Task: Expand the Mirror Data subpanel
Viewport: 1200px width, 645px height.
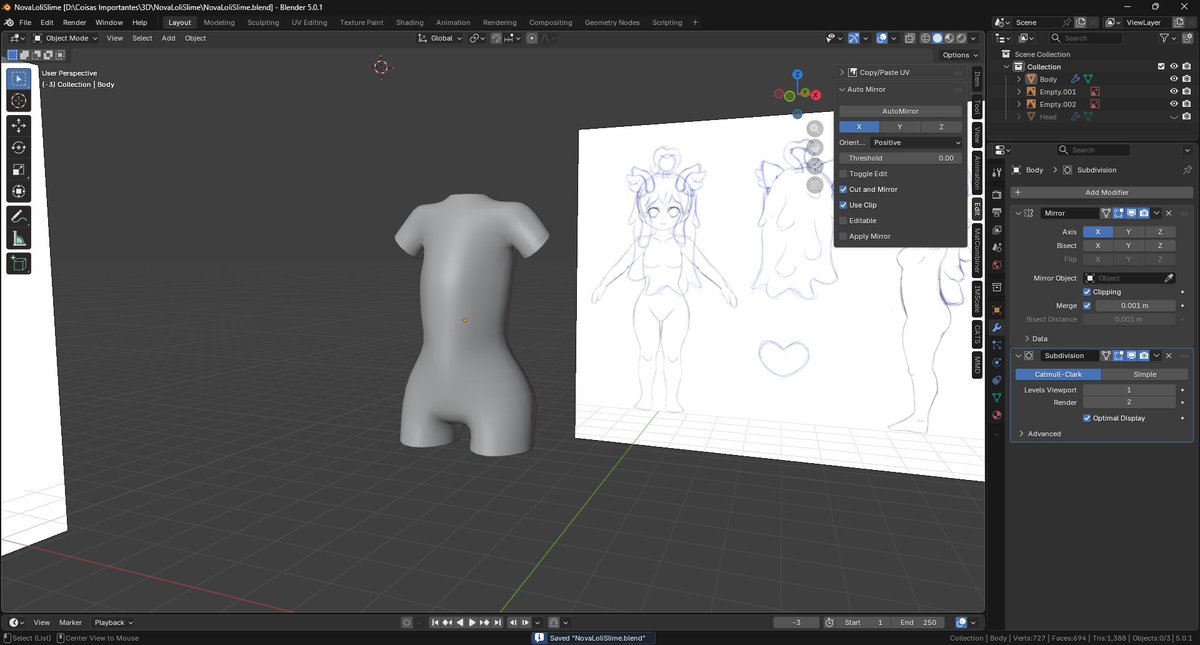Action: 1028,339
